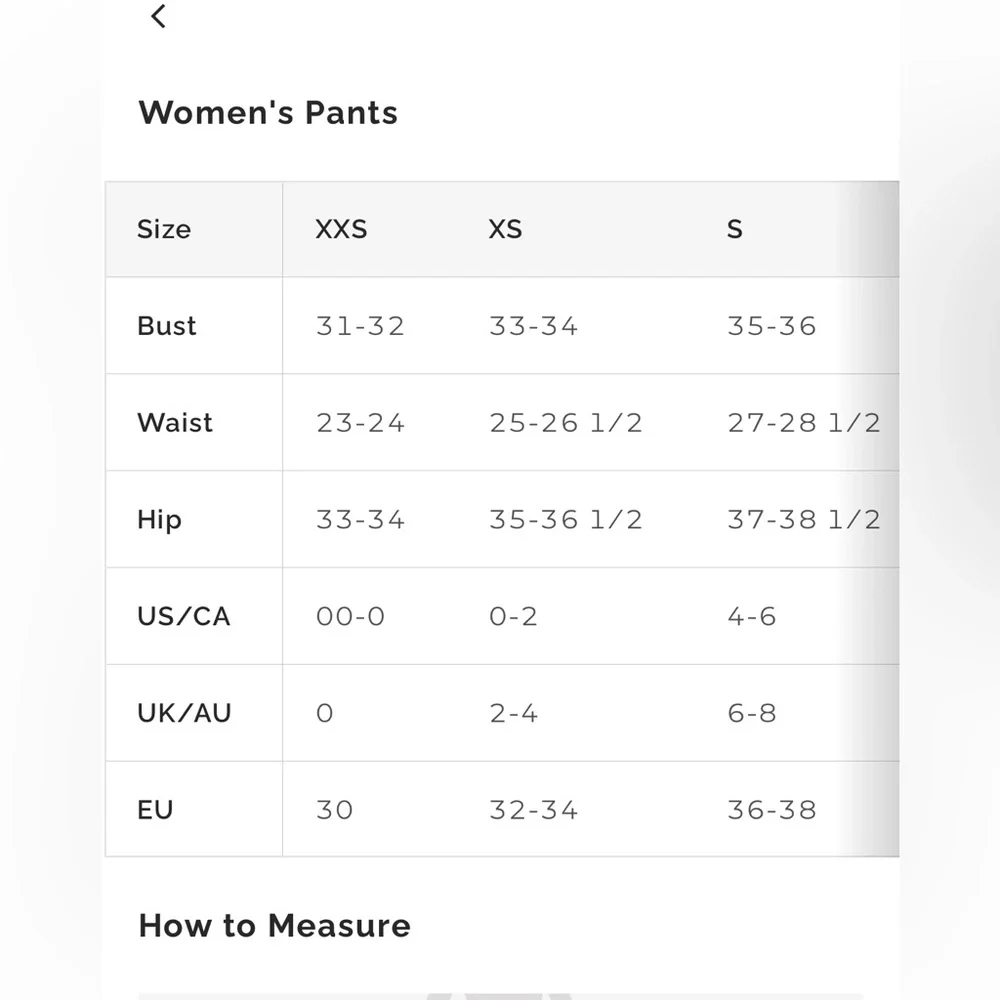Click the Waist row label
This screenshot has height=1000, width=1000.
click(175, 423)
